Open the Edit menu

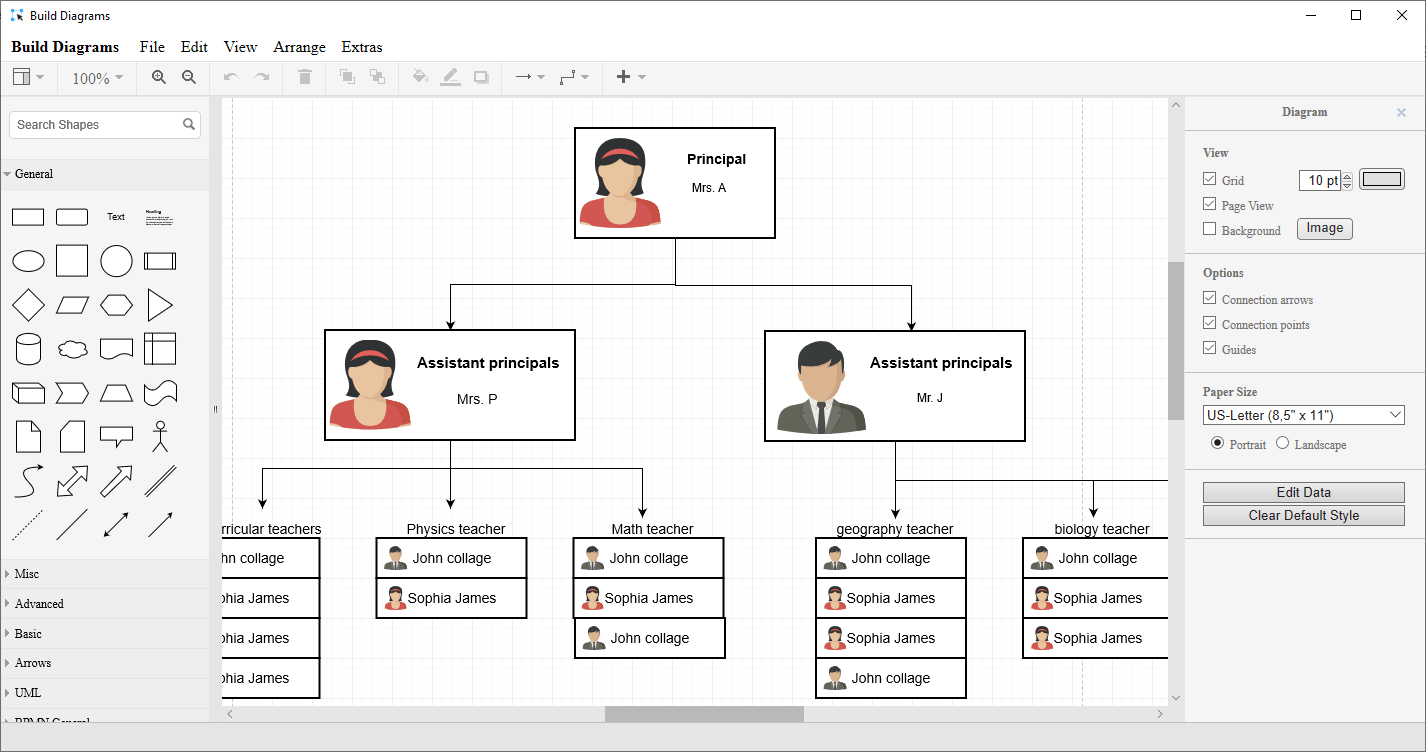(194, 47)
